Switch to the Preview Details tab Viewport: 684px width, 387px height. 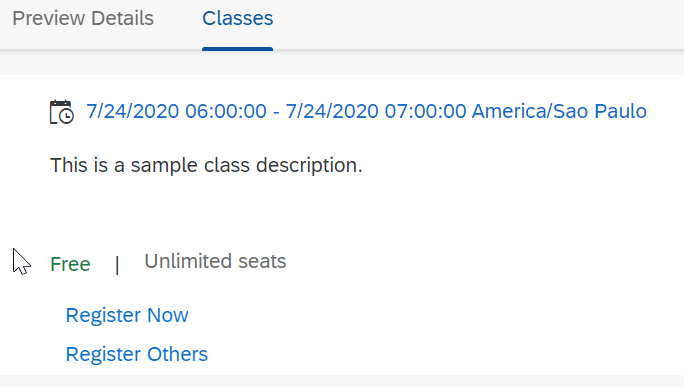(x=83, y=18)
